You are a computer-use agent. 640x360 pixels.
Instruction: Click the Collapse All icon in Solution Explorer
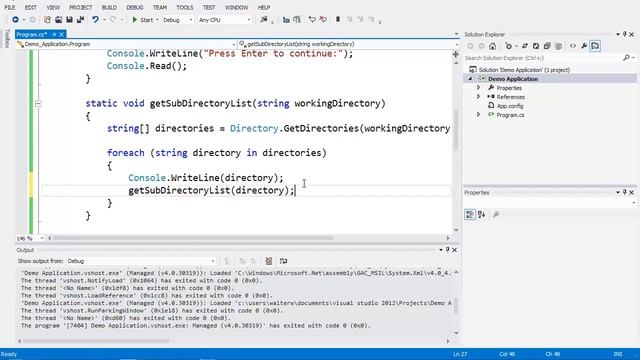(547, 46)
